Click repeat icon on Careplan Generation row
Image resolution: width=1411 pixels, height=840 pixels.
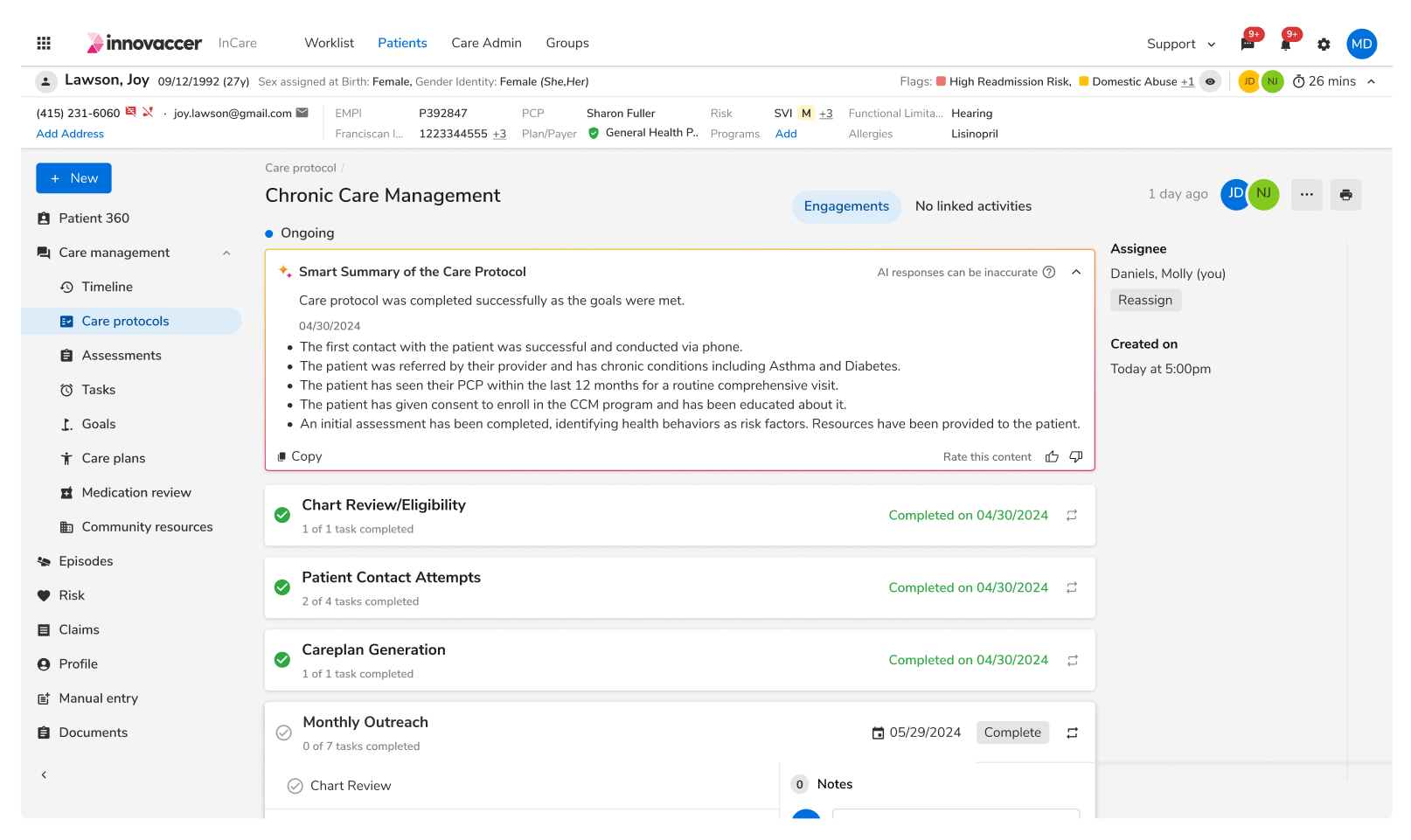1072,661
